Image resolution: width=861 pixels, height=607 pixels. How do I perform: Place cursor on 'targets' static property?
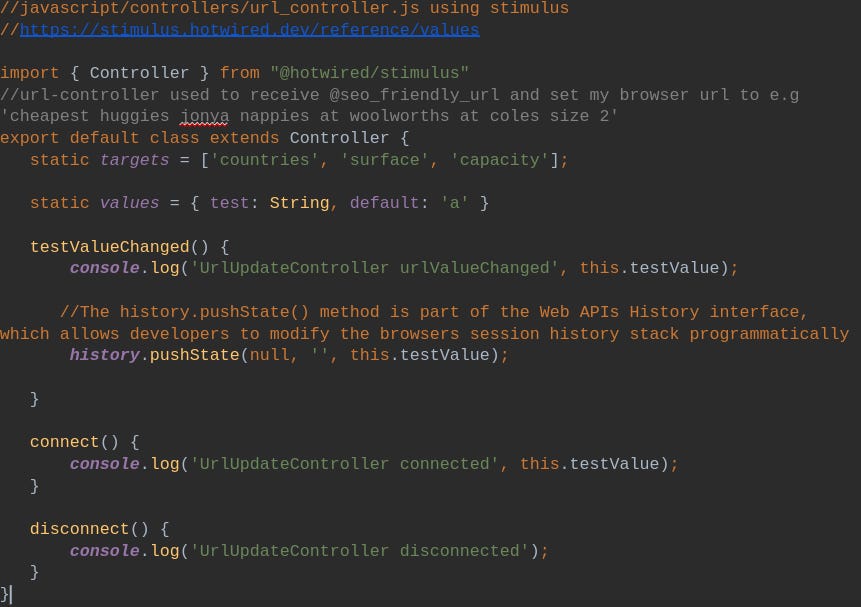coord(135,160)
